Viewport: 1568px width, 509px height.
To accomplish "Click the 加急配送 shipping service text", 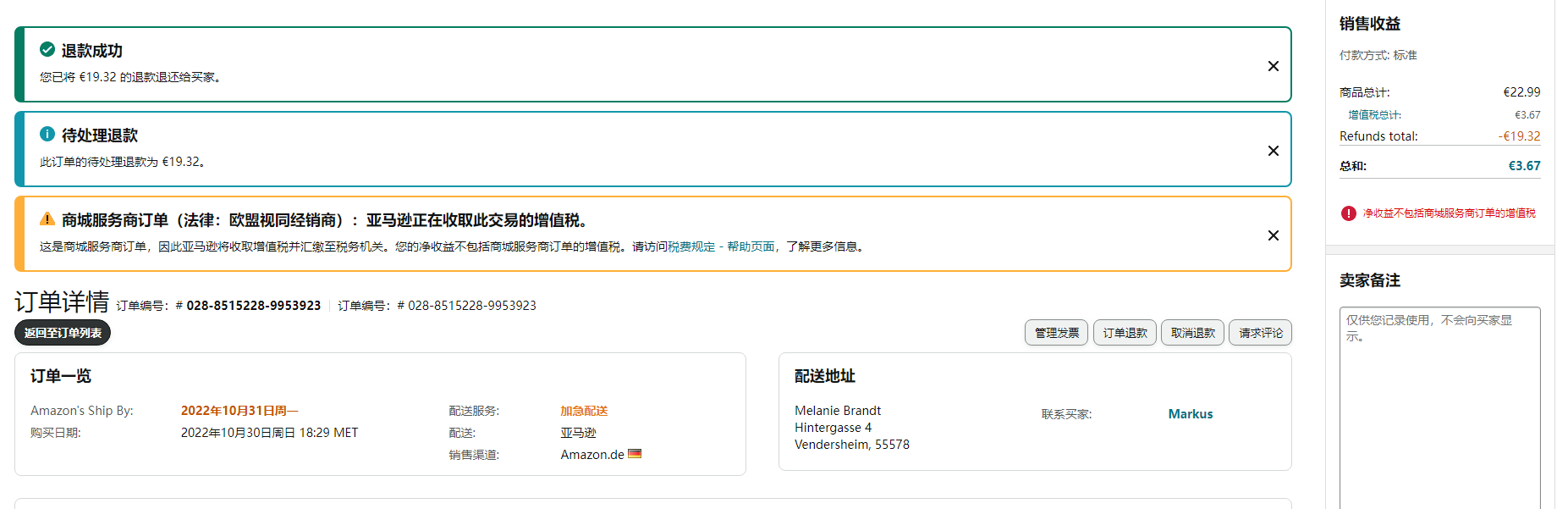I will pyautogui.click(x=584, y=411).
